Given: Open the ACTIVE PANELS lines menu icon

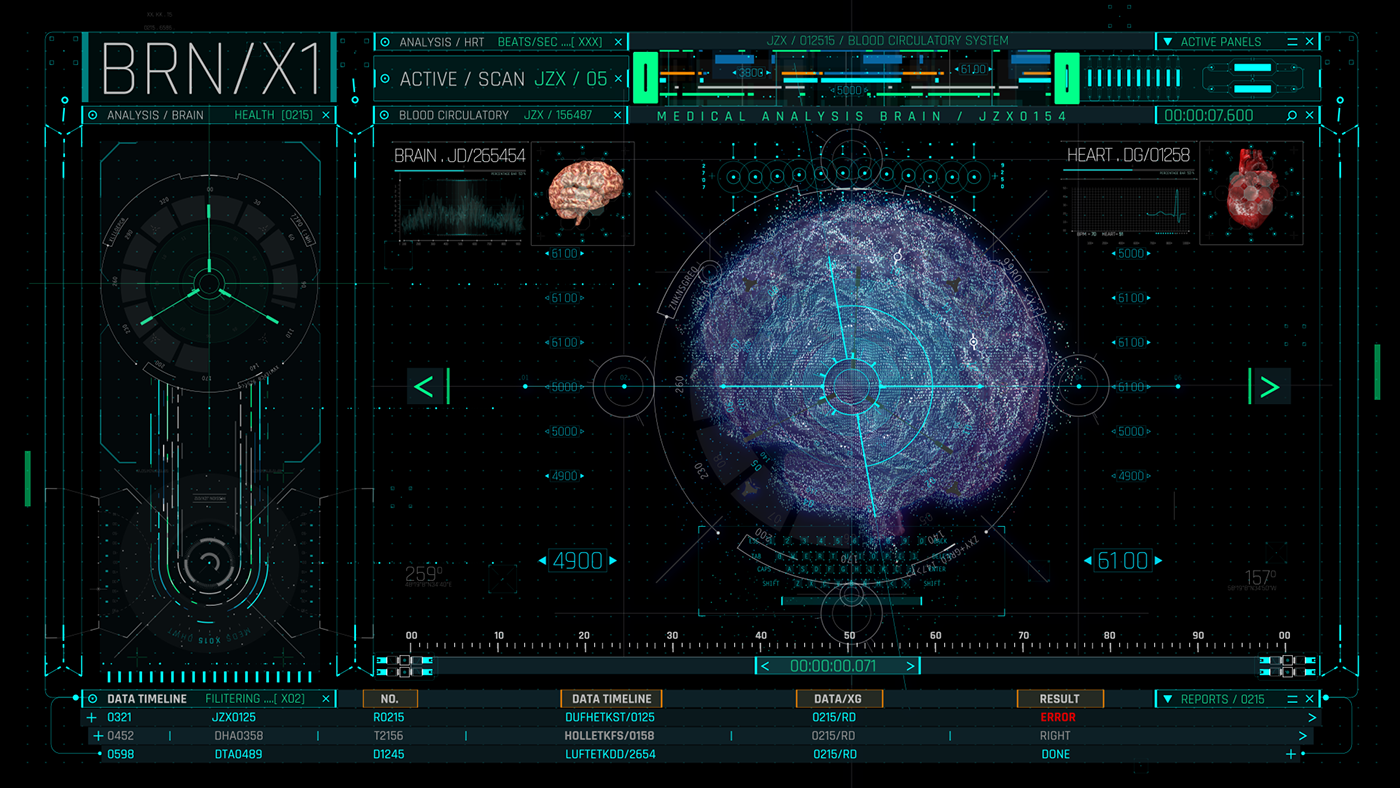Looking at the screenshot, I should click(x=1292, y=42).
